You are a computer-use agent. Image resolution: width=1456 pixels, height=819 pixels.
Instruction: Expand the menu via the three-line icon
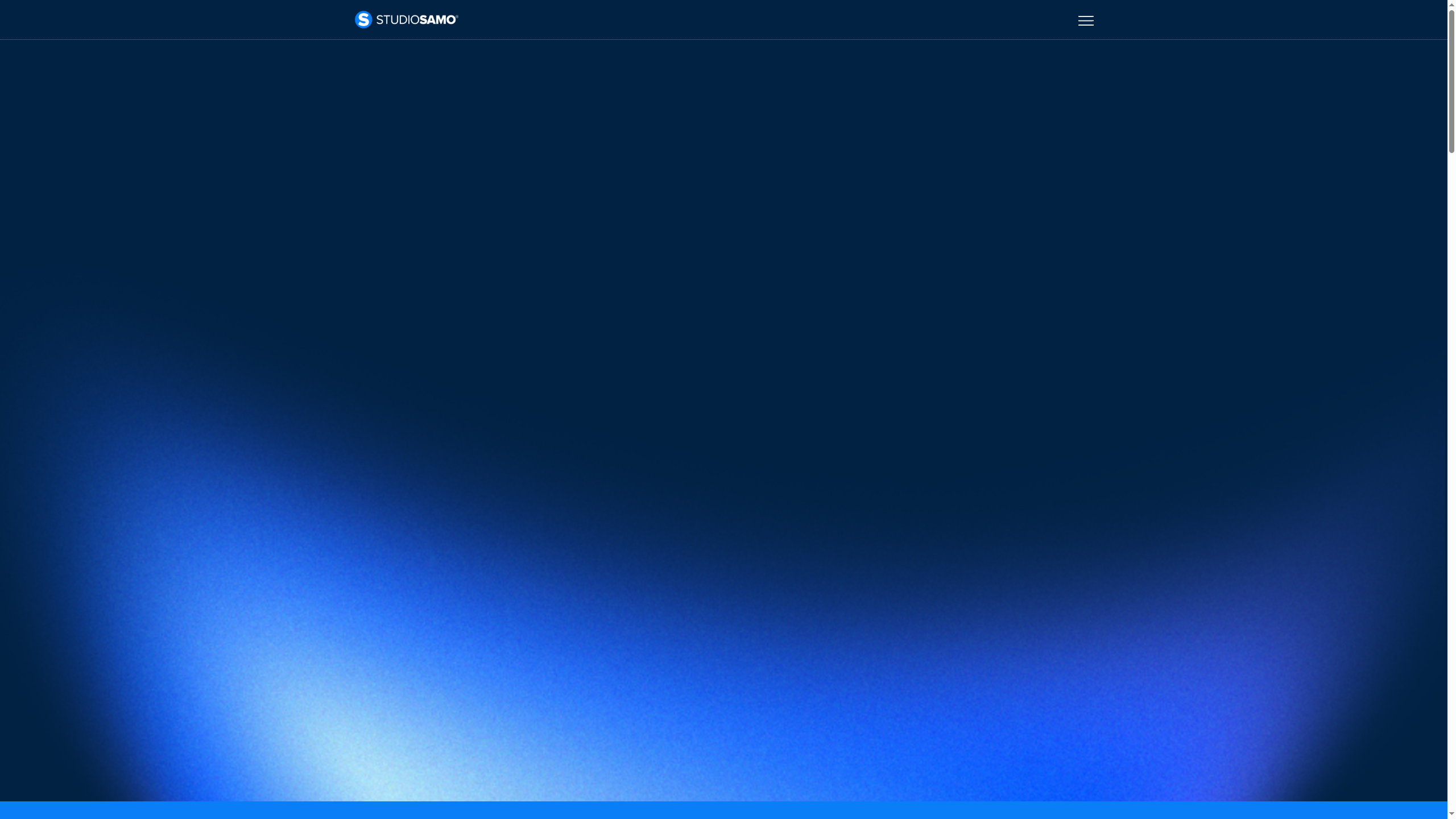point(1085,20)
